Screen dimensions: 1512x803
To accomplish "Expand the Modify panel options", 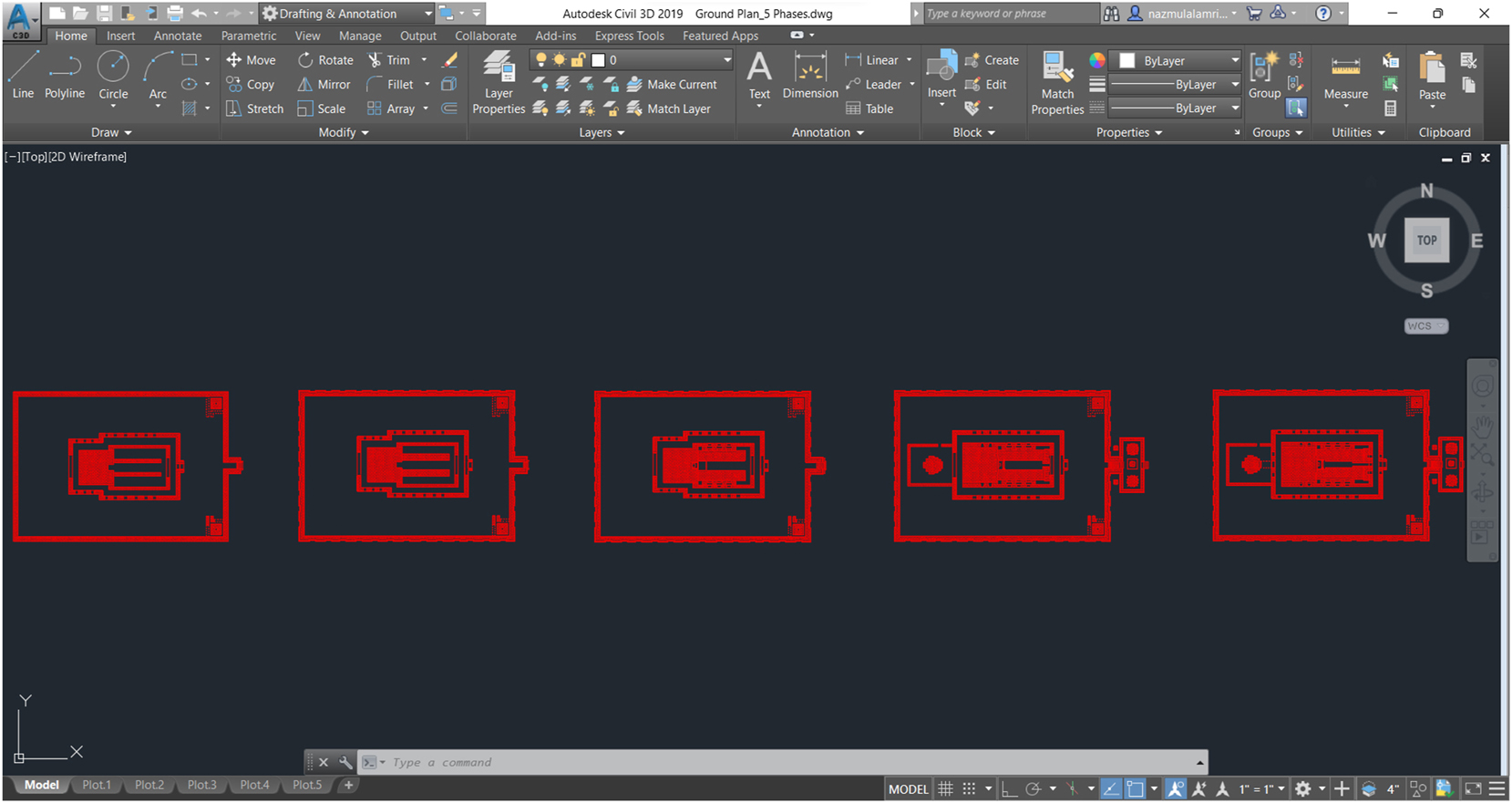I will click(344, 132).
